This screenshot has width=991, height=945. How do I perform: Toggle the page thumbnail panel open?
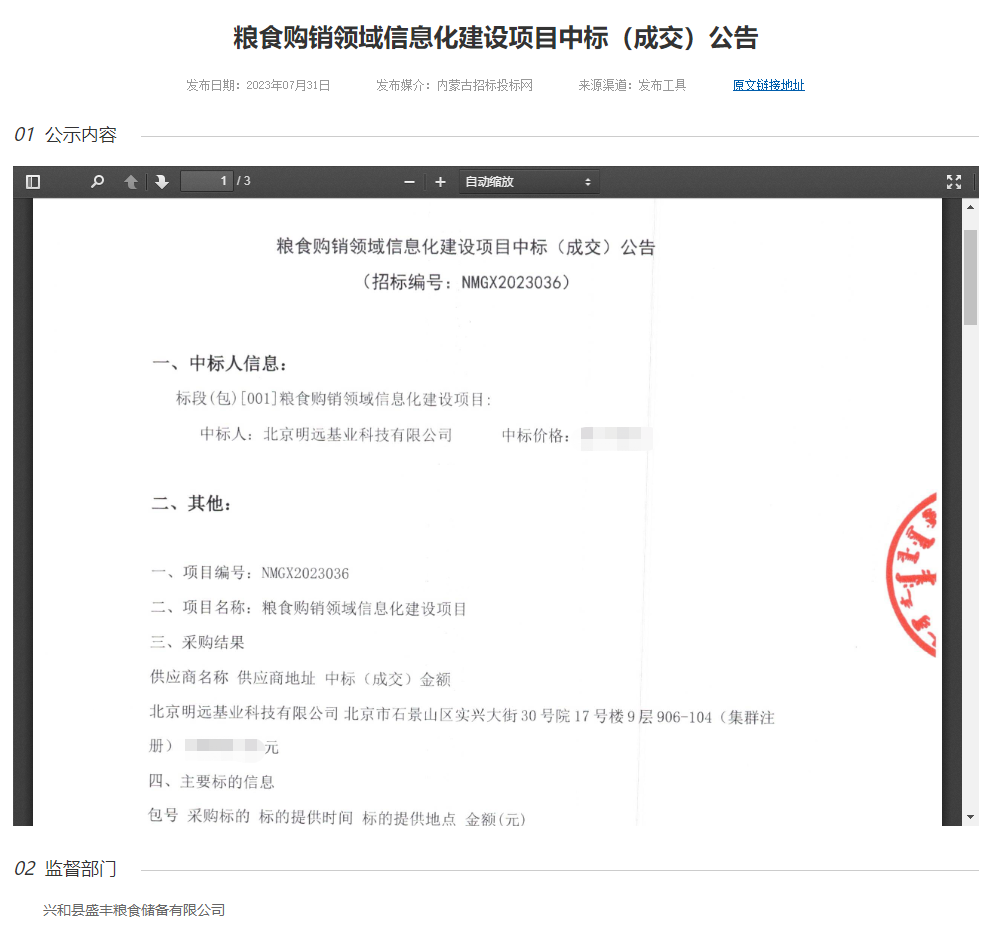[x=31, y=181]
